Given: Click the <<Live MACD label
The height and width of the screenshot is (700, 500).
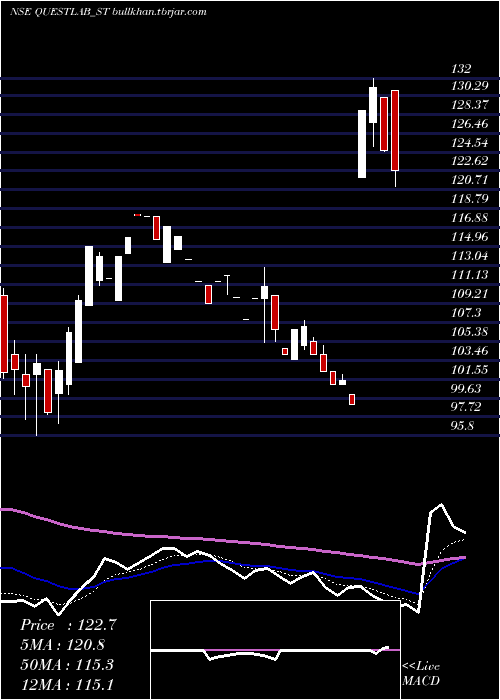Looking at the screenshot, I should click(421, 673).
